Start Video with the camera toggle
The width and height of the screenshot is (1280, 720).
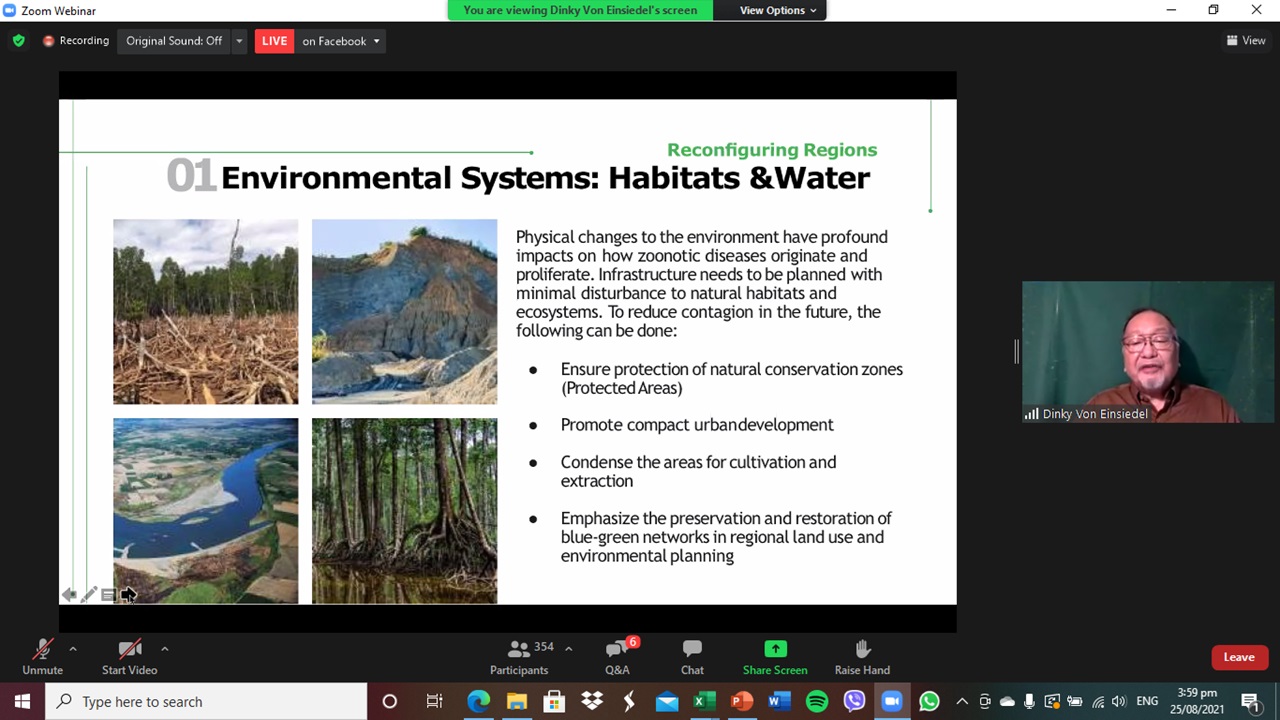point(129,657)
